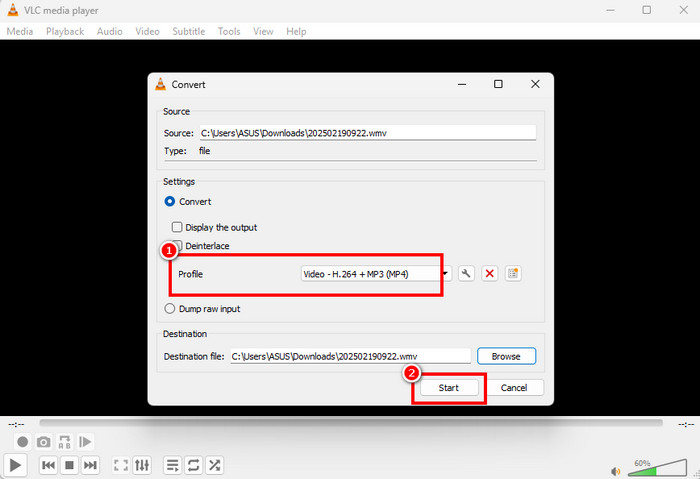The image size is (700, 479).
Task: Close the Convert dialog window
Action: point(535,84)
